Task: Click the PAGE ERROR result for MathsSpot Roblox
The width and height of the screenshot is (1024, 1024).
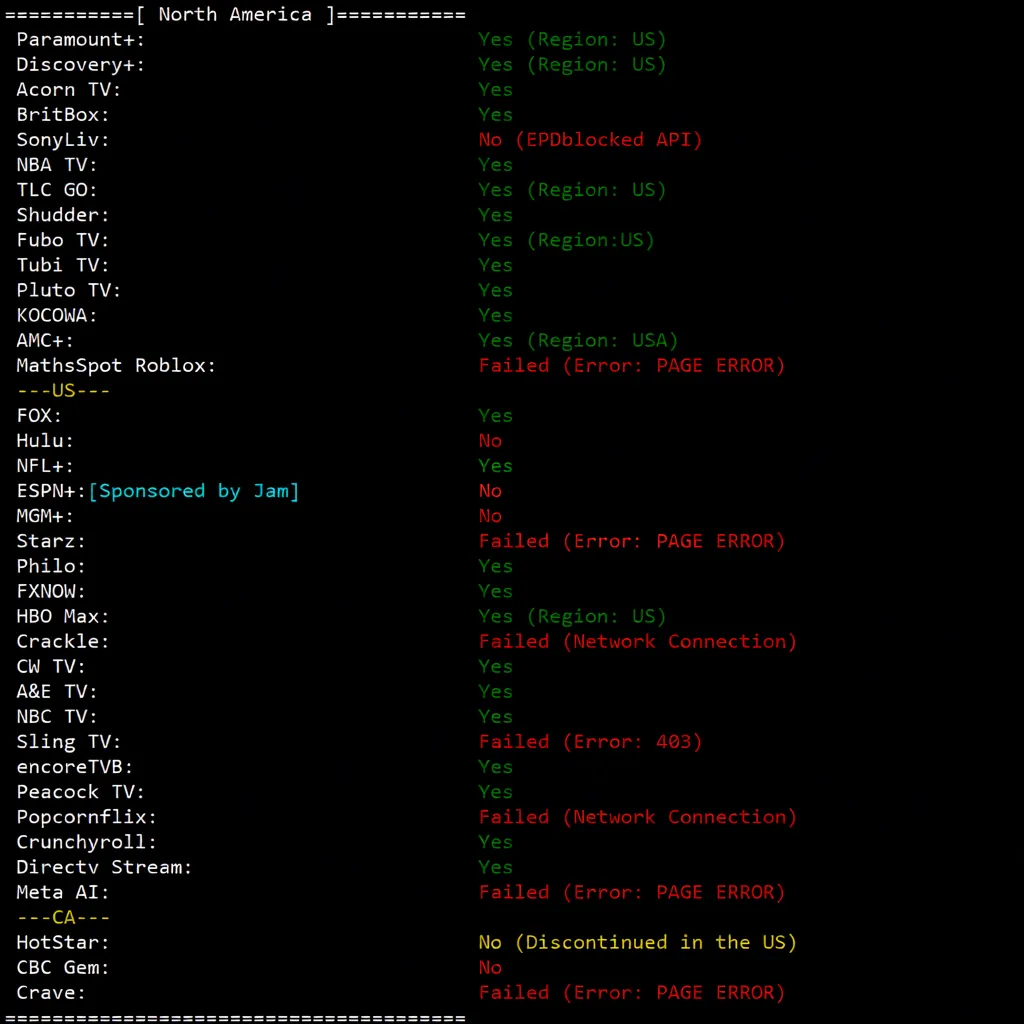Action: [632, 366]
